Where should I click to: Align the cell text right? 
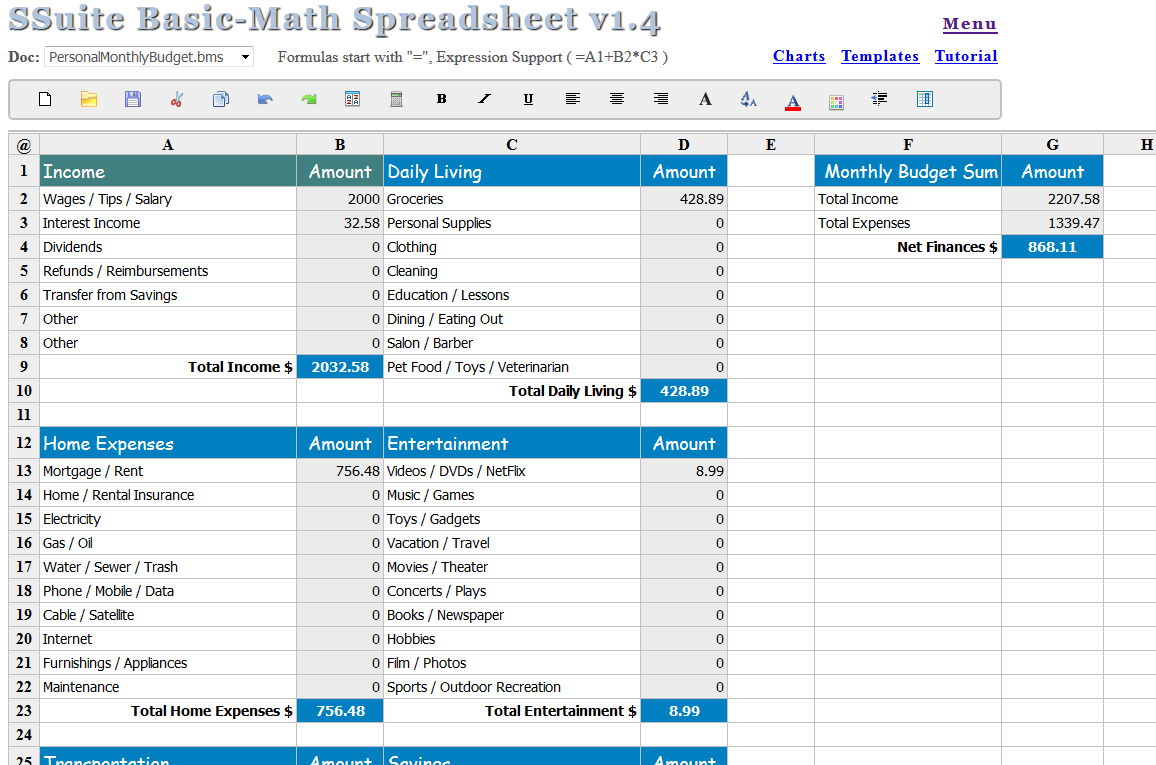click(x=661, y=99)
